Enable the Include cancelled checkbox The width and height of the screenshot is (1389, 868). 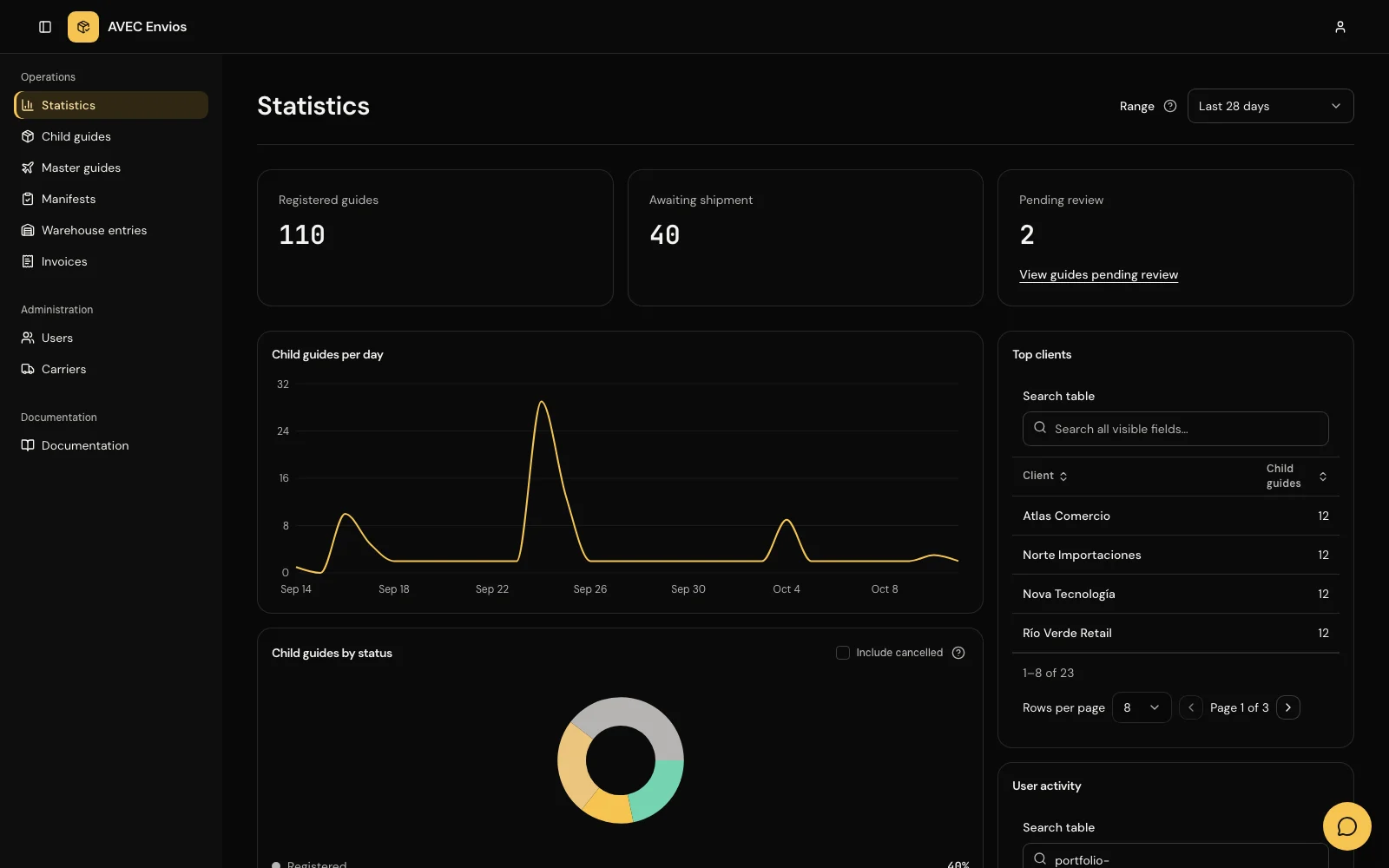(843, 653)
